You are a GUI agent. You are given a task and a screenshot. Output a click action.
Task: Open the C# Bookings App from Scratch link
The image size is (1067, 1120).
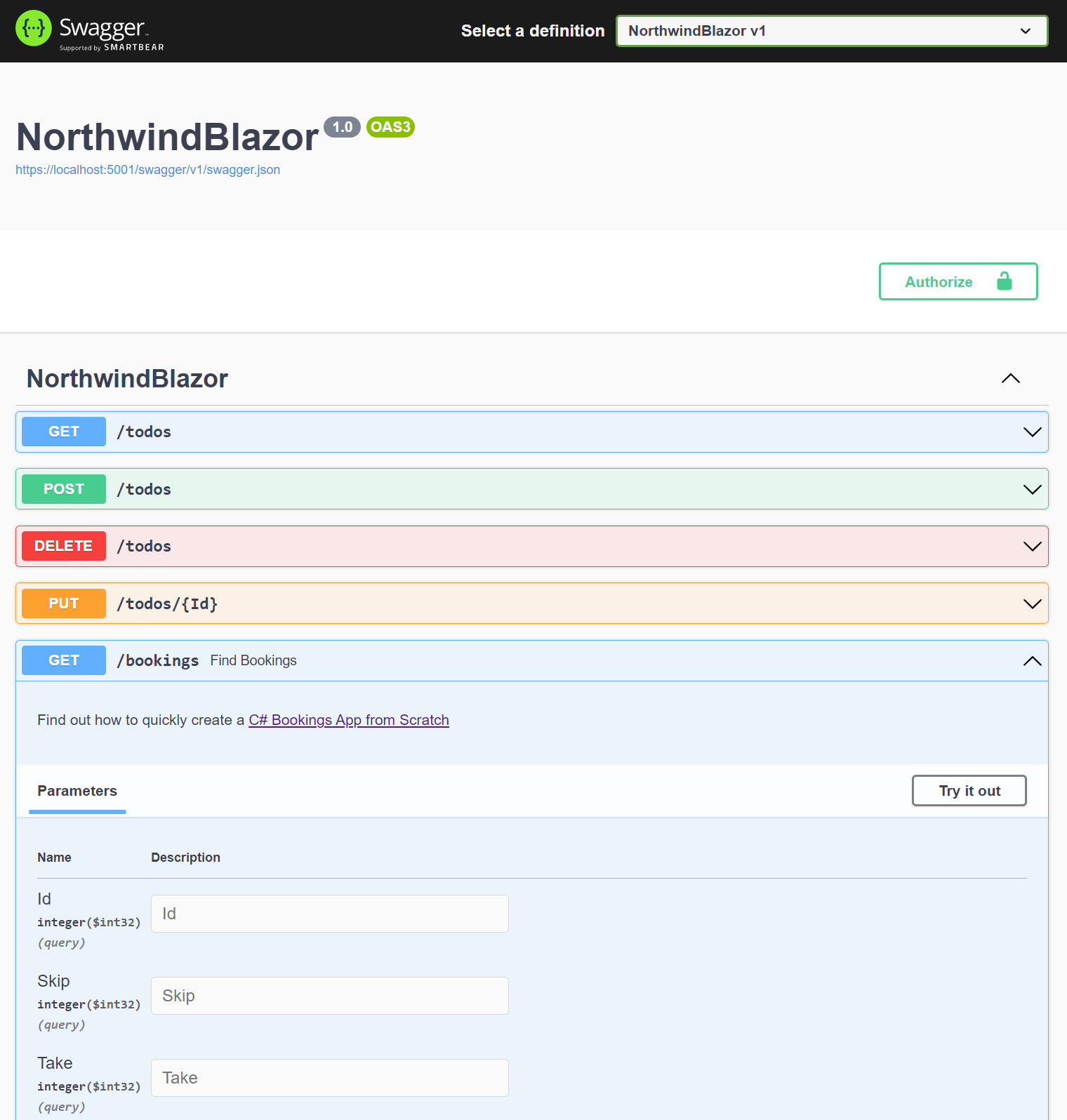click(x=349, y=720)
